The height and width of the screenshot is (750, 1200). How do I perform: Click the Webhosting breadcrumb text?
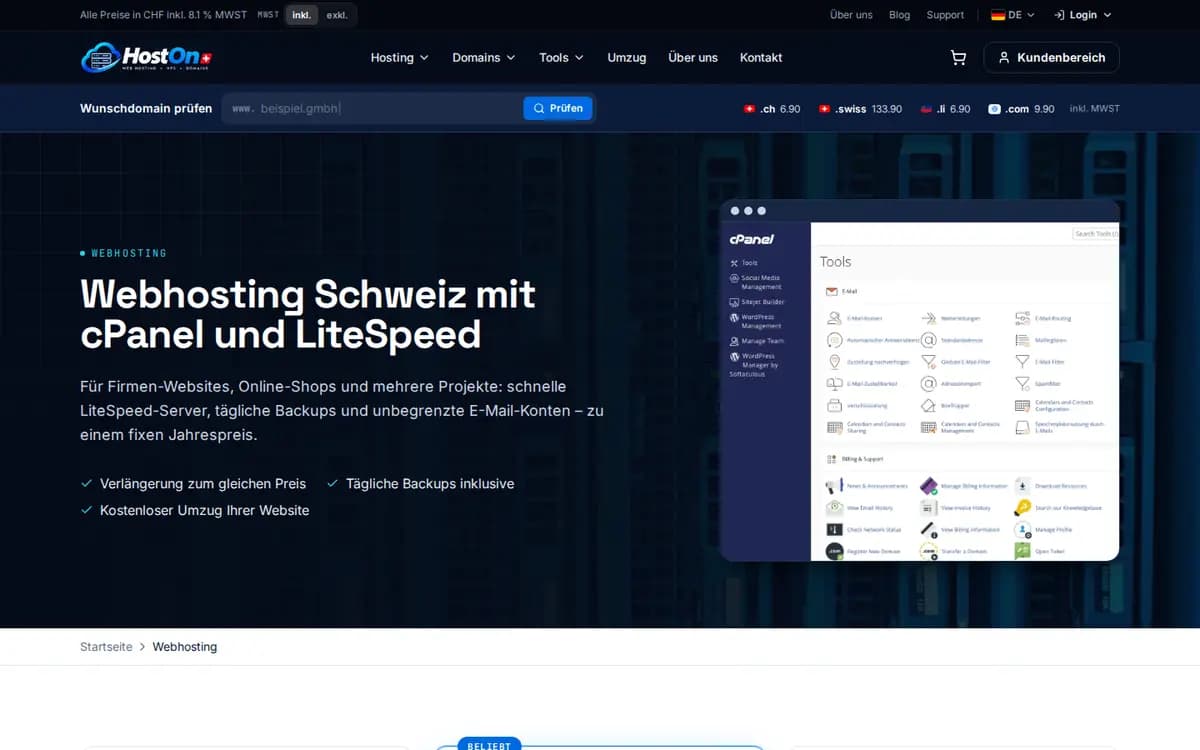pos(185,647)
